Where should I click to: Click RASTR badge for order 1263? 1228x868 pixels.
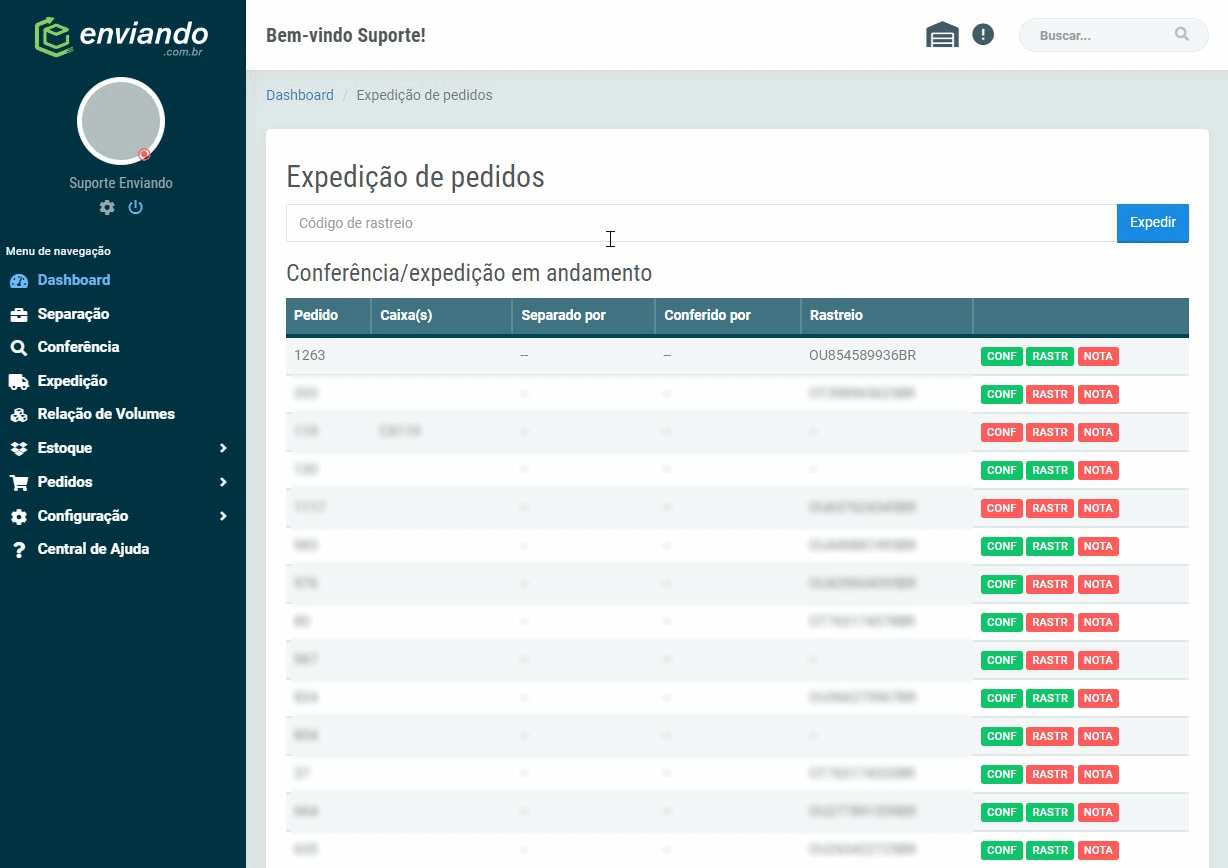pyautogui.click(x=1050, y=356)
